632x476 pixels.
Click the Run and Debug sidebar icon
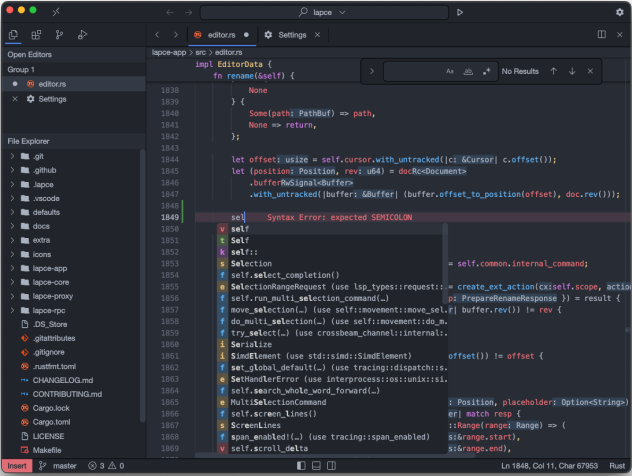coord(82,35)
